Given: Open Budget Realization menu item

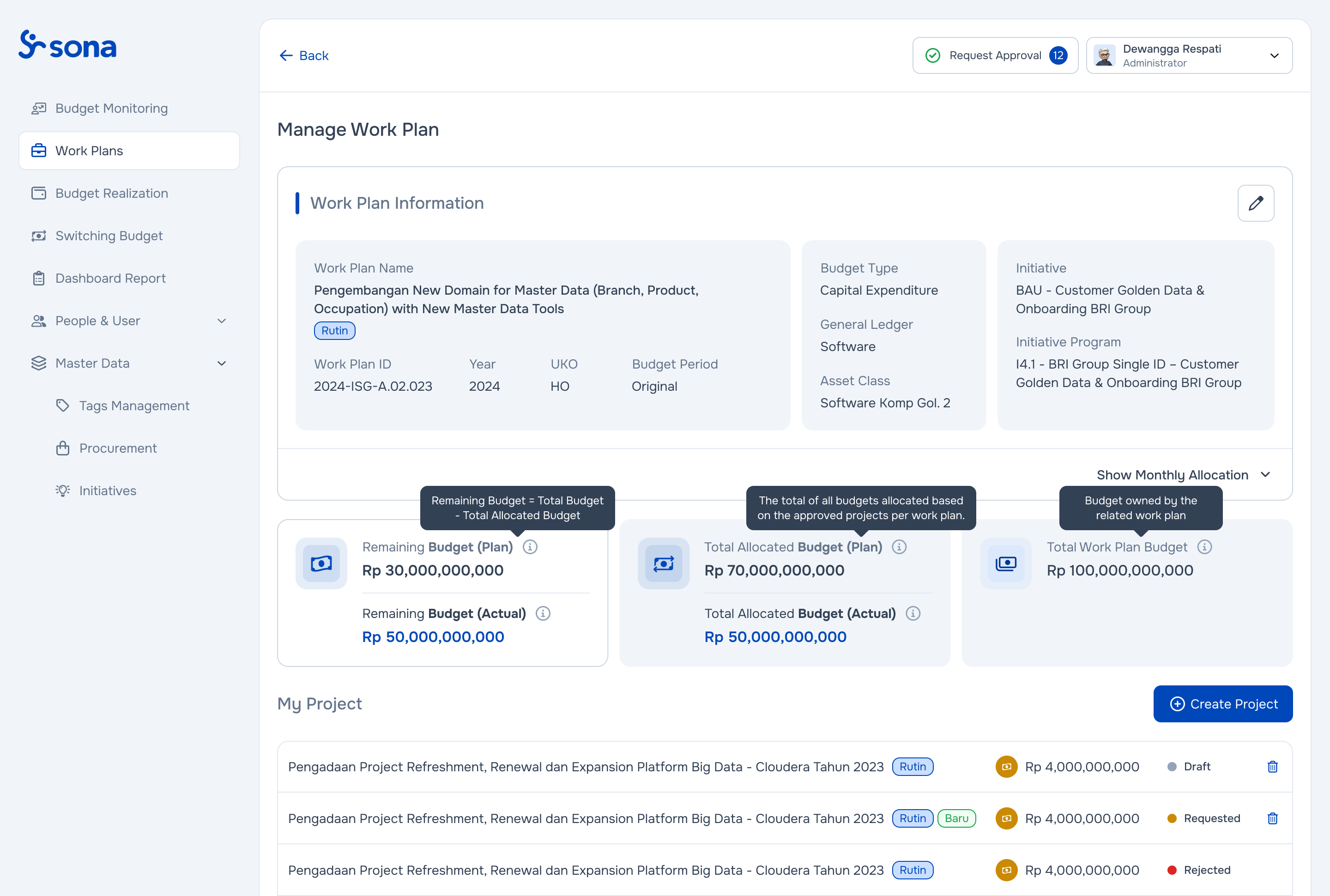Looking at the screenshot, I should tap(129, 193).
